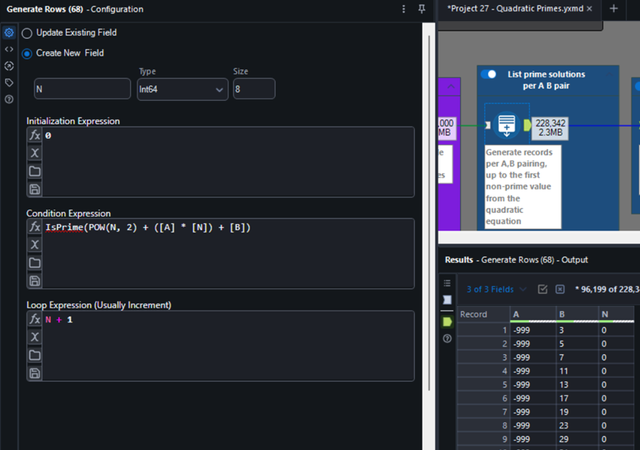
Task: Select the results output anchor icon
Action: [x=447, y=322]
